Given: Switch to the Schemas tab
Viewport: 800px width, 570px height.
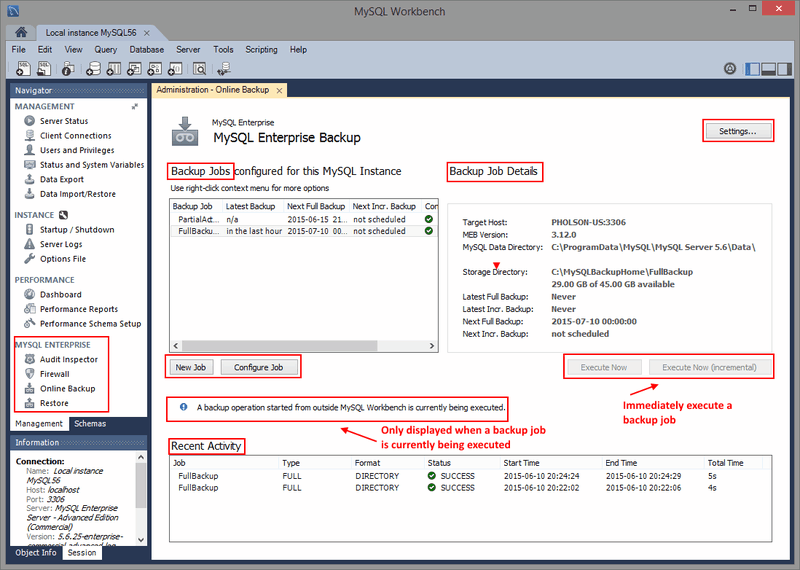Looking at the screenshot, I should pos(90,424).
